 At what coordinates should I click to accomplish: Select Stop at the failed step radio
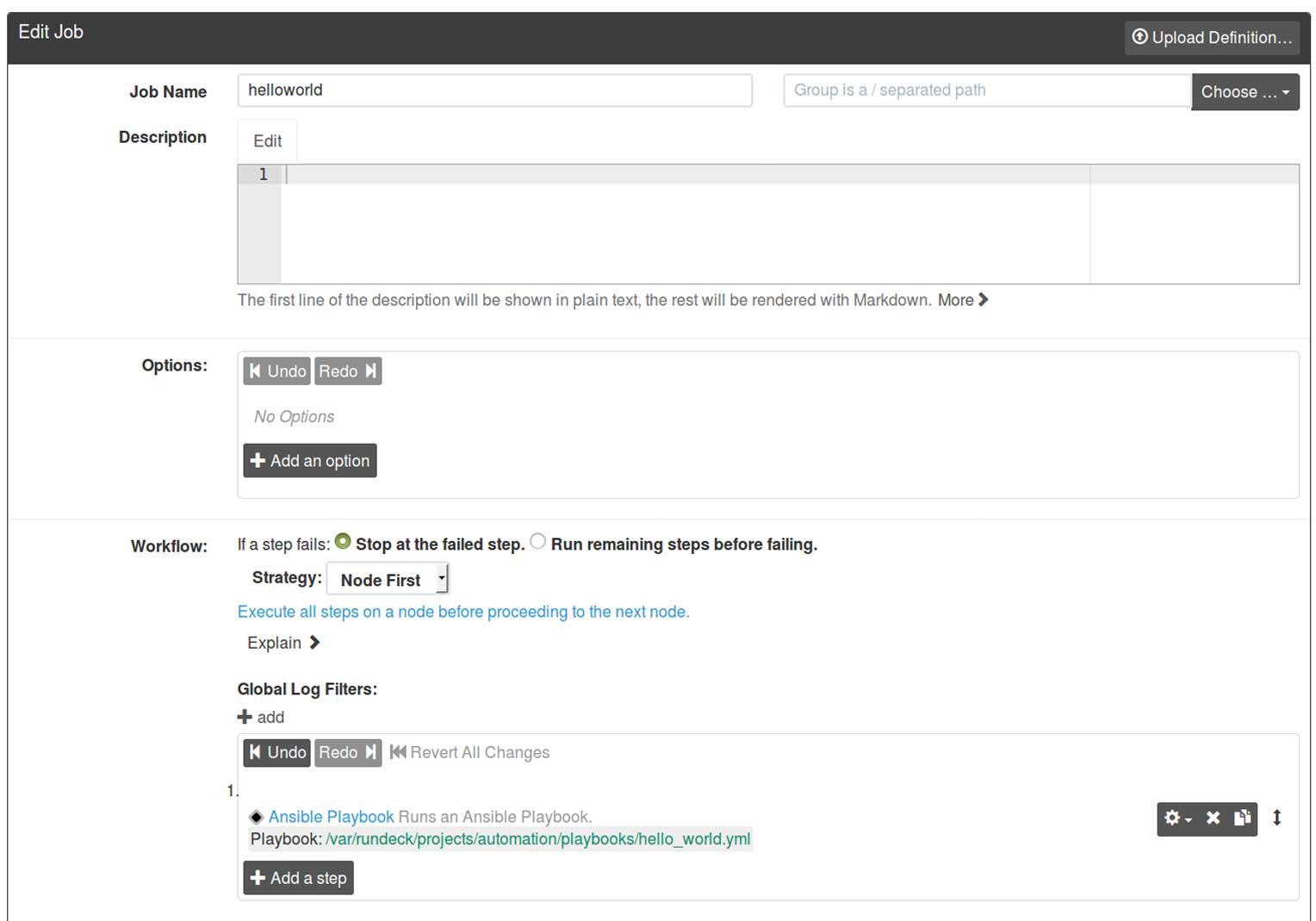click(343, 542)
